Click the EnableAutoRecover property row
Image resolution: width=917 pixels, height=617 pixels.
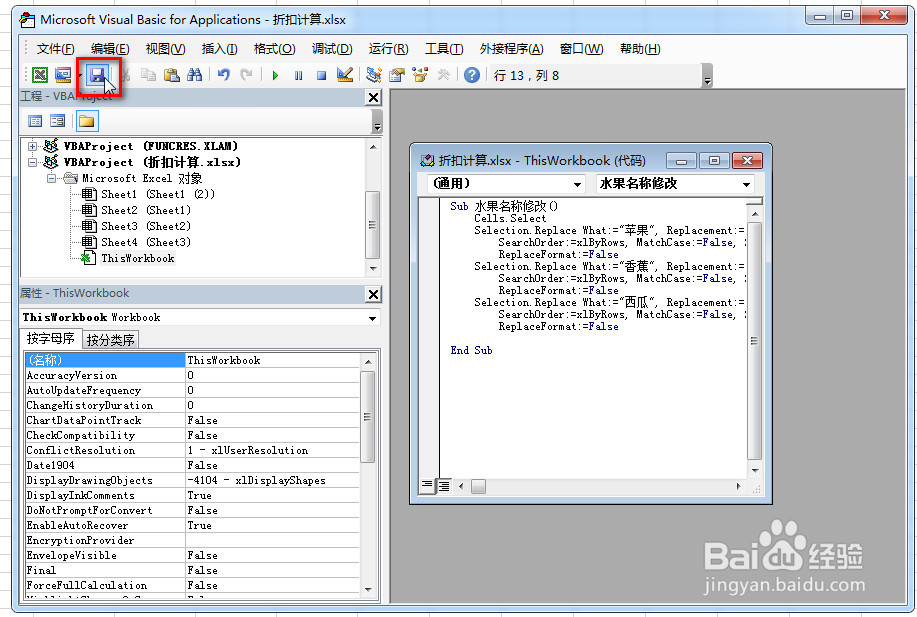click(192, 525)
